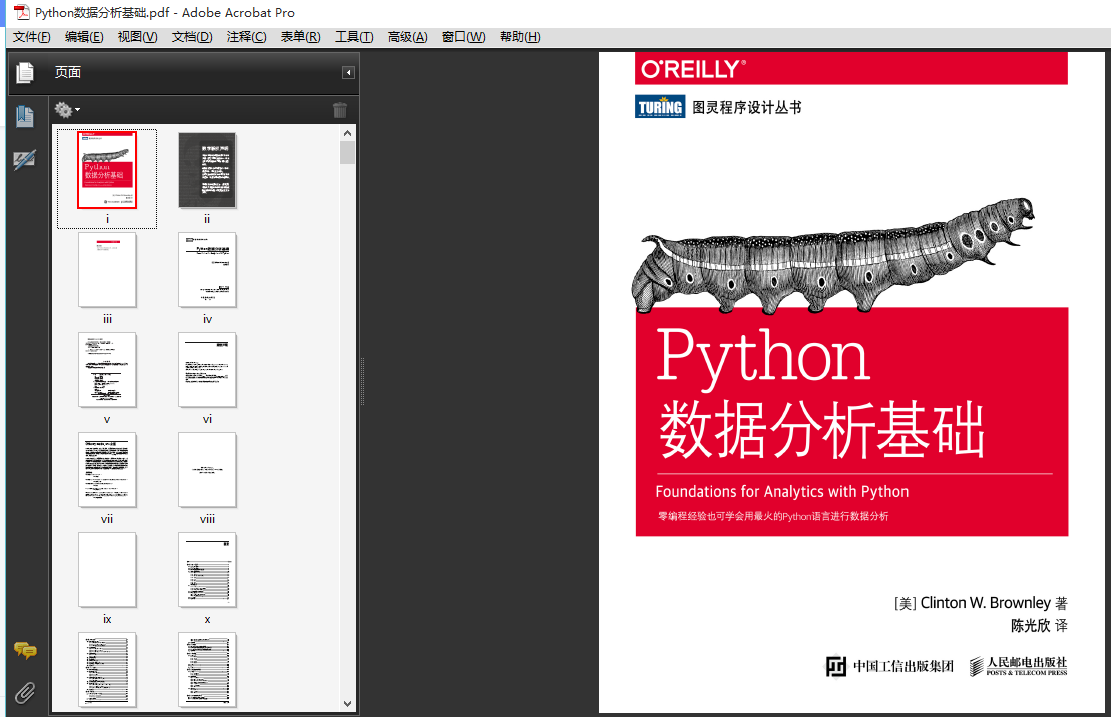This screenshot has height=717, width=1111.
Task: Click the translator name 陈光欣 译
Action: coord(1039,626)
